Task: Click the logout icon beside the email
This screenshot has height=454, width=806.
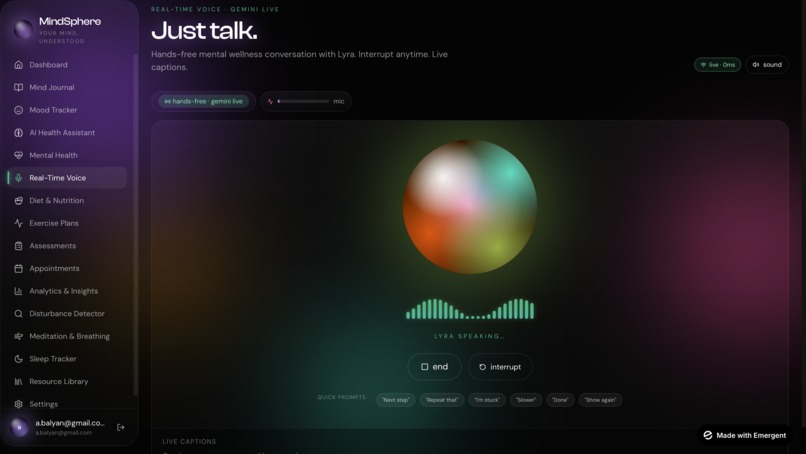Action: click(121, 427)
